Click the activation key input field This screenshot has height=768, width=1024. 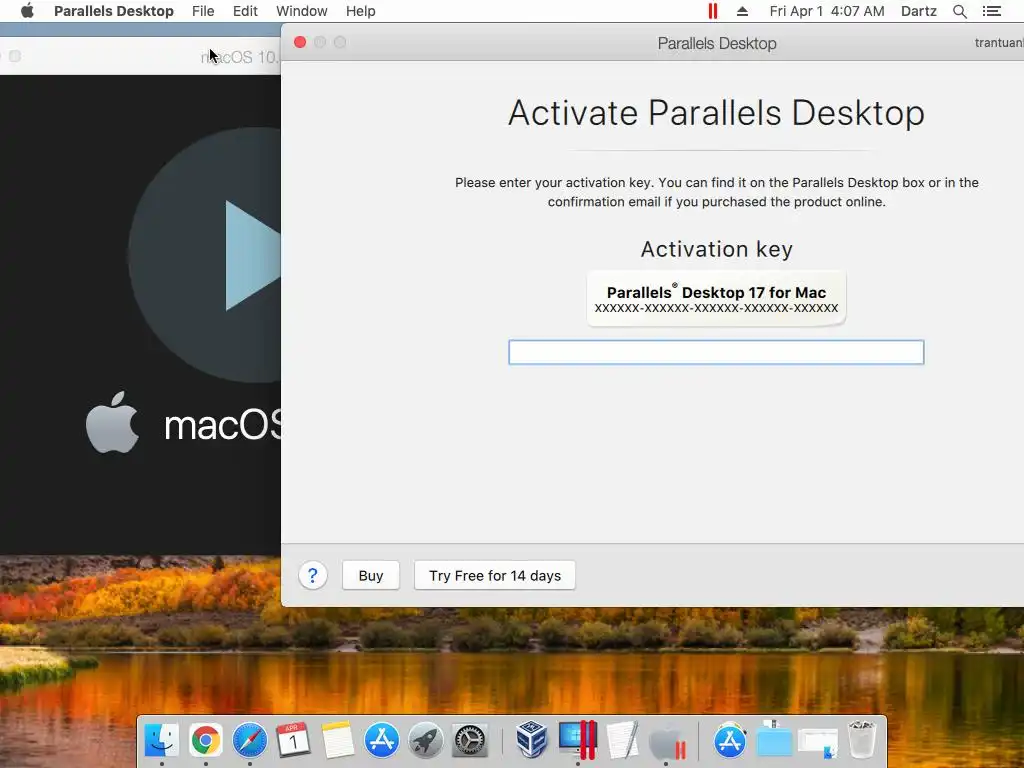coord(716,352)
